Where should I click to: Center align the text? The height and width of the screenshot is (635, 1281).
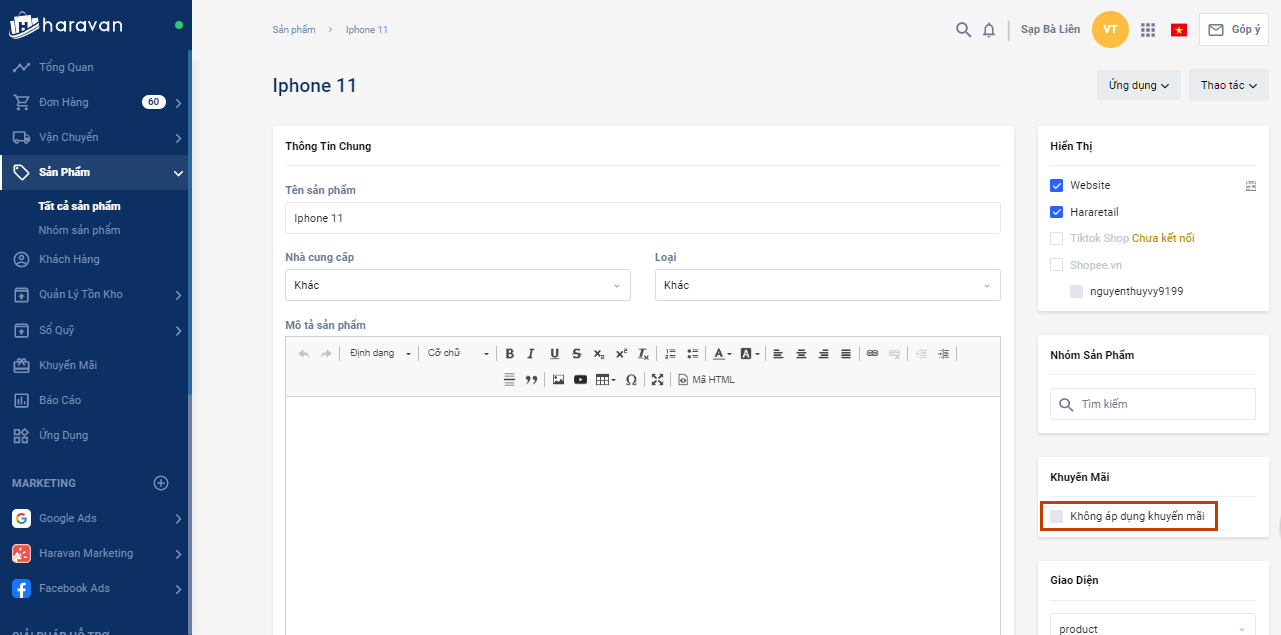click(x=801, y=353)
